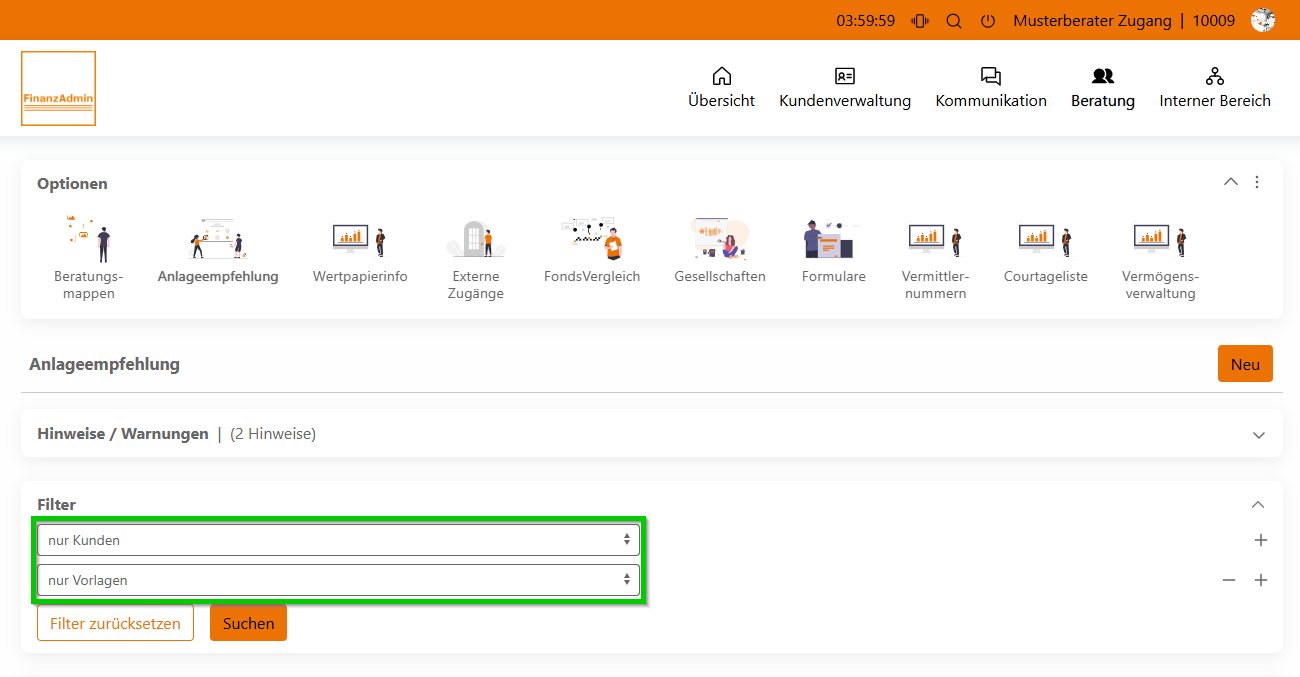1300x677 pixels.
Task: Collapse the Optionen panel
Action: 1230,182
